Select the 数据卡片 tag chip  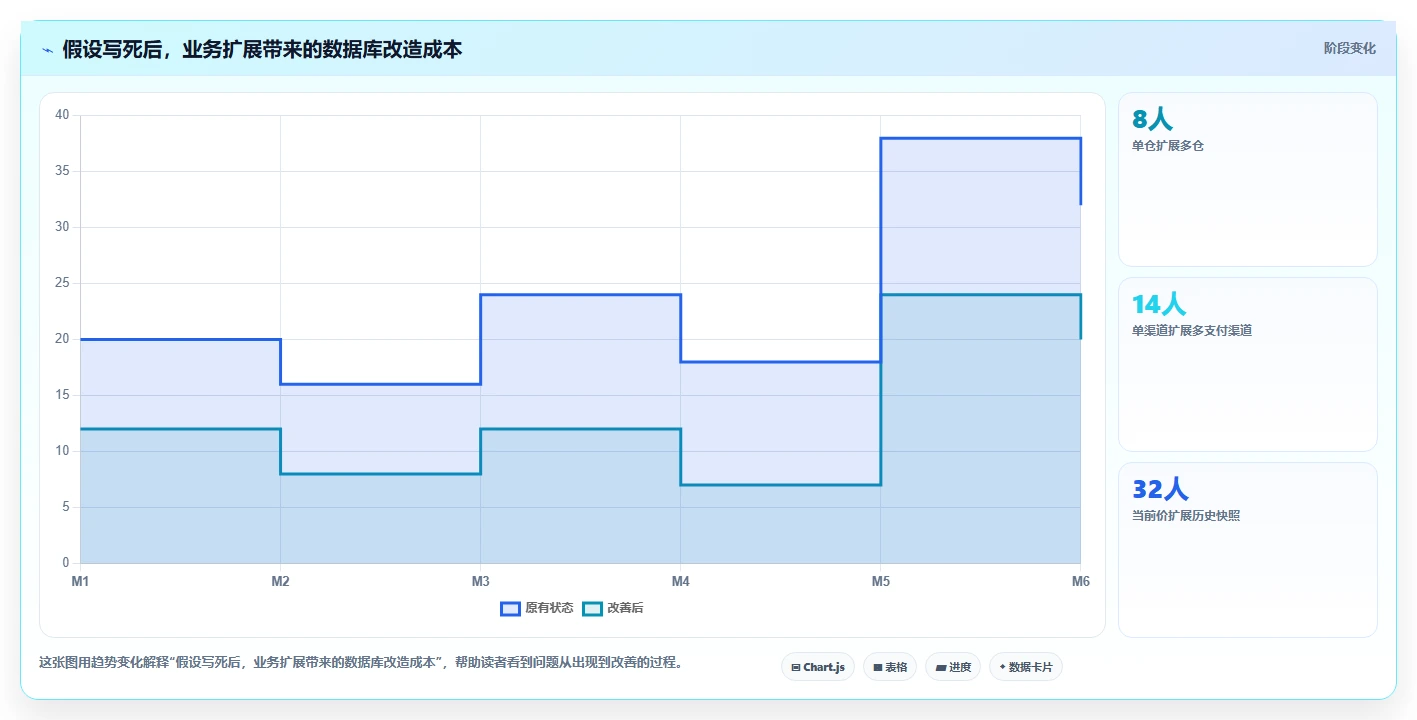(x=1026, y=667)
